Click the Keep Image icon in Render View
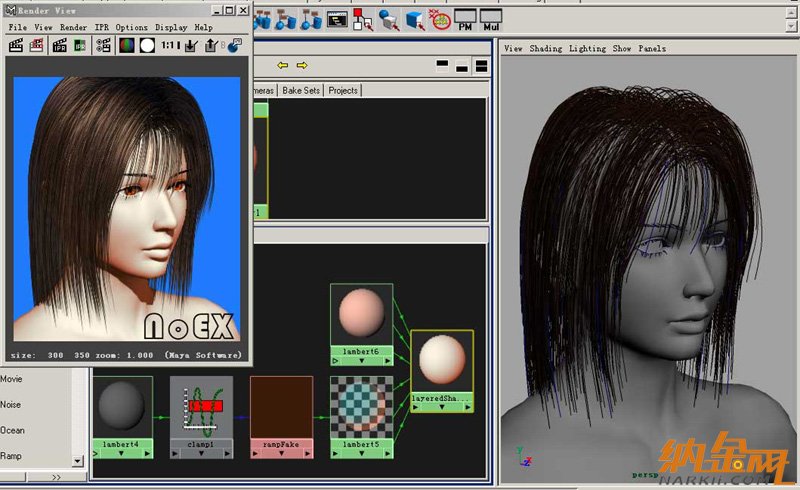800x490 pixels. [x=192, y=45]
